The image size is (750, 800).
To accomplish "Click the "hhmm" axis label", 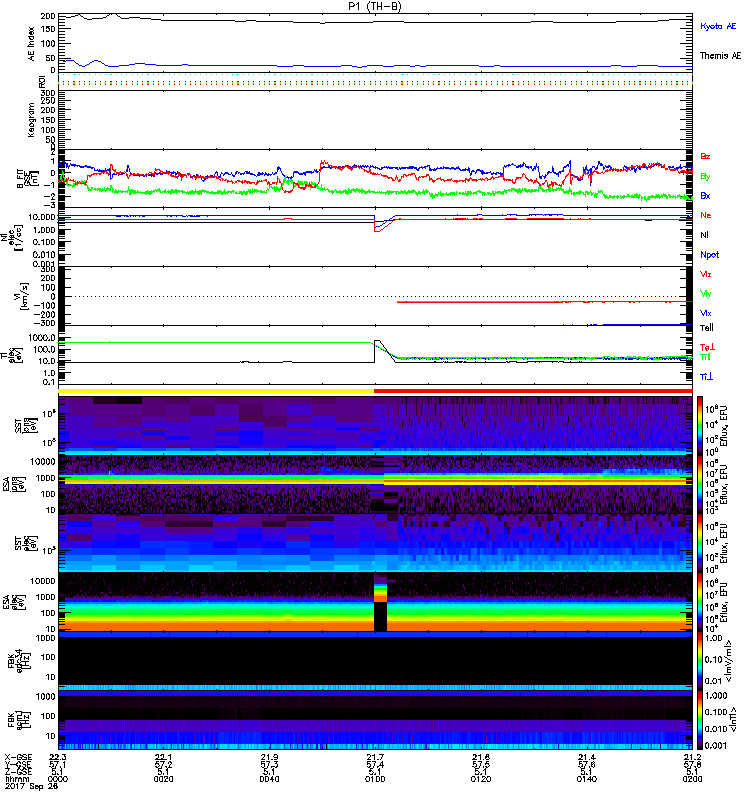I will [15, 779].
